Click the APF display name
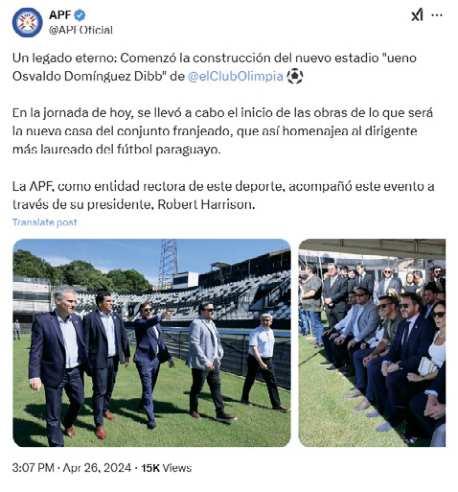 (60, 15)
